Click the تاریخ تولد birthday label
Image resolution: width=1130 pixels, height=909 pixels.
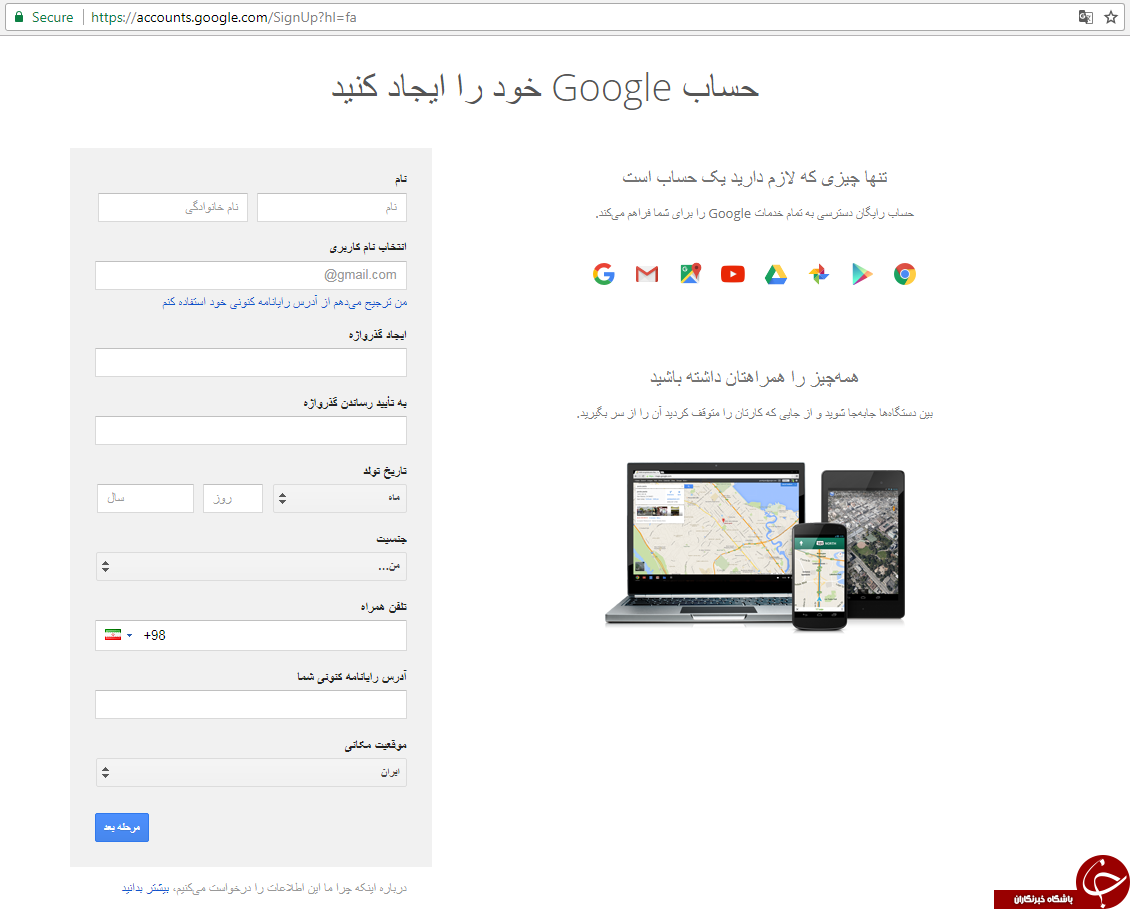tap(385, 471)
